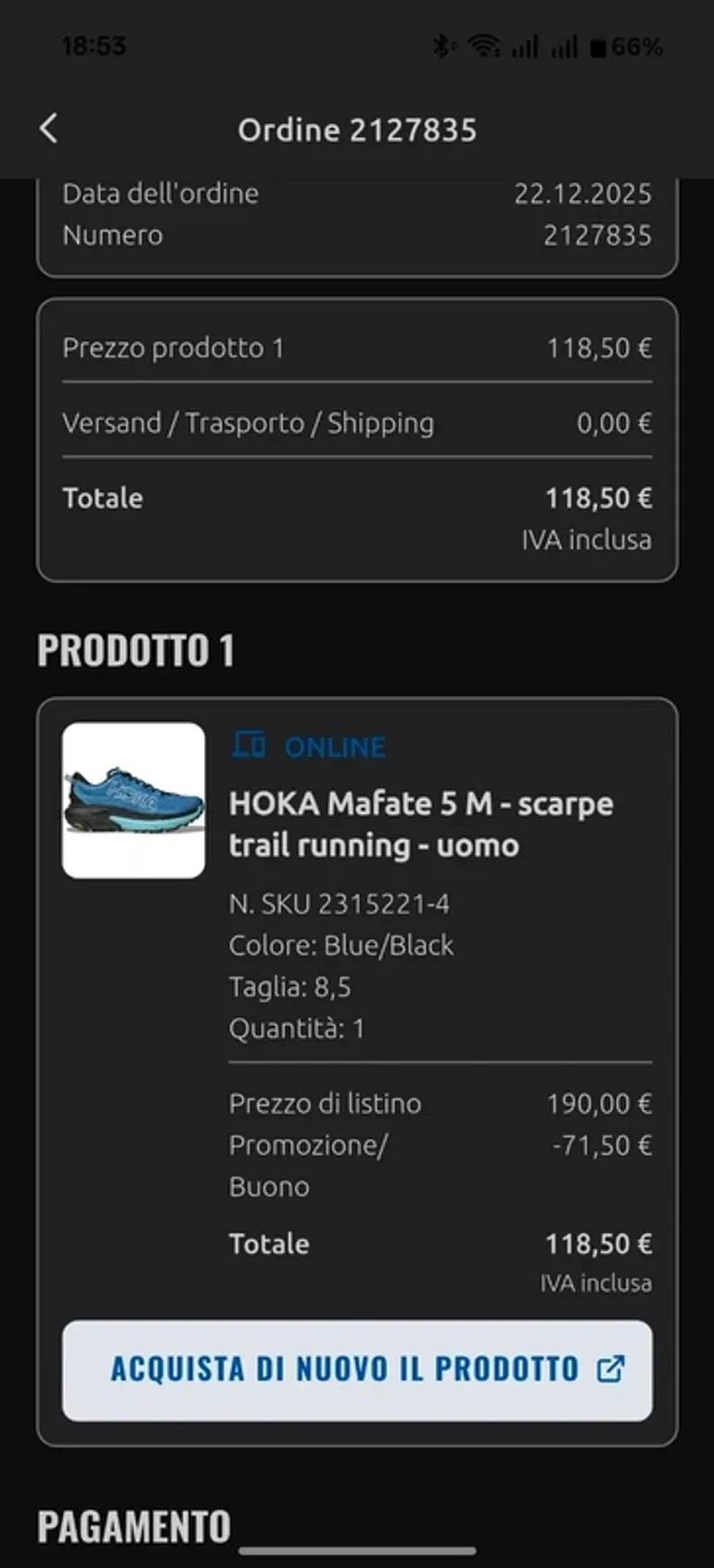Tap the PAGAMENTO section heading
Image resolution: width=714 pixels, height=1568 pixels.
click(x=134, y=1526)
